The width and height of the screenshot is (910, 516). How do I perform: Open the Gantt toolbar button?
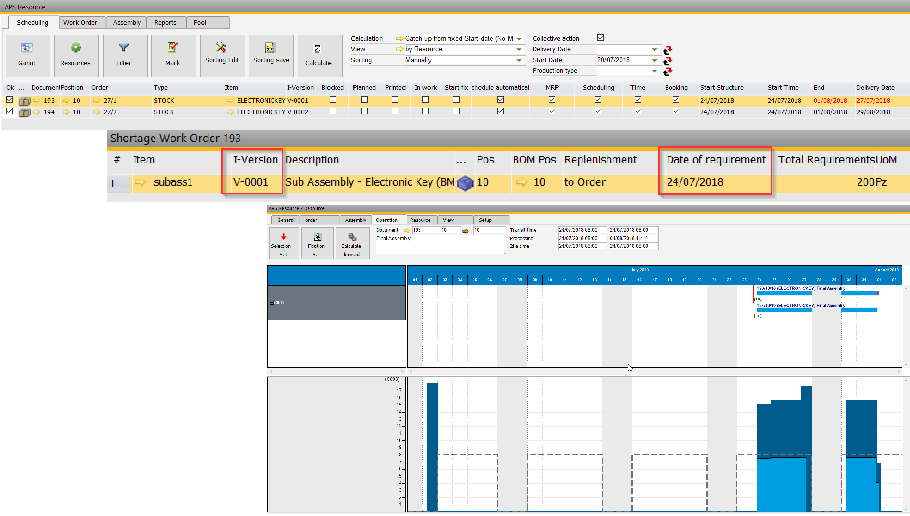[27, 55]
